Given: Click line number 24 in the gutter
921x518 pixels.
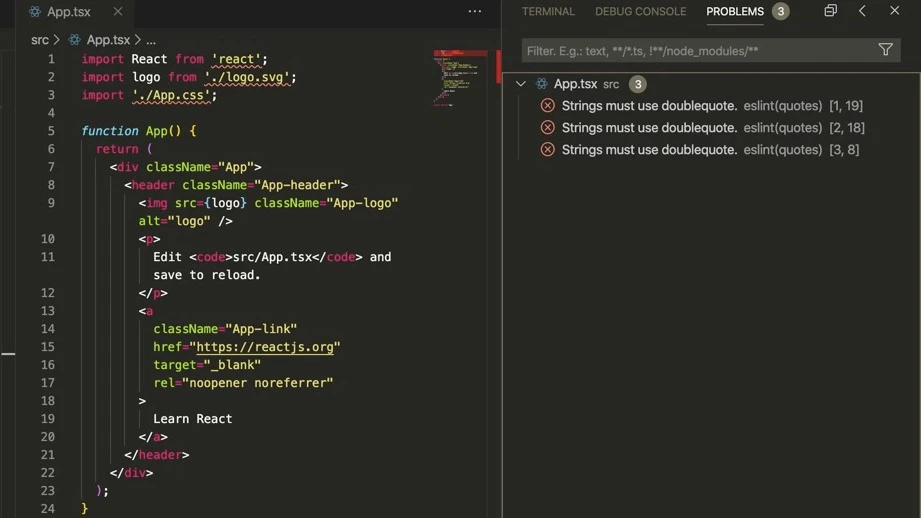Looking at the screenshot, I should [48, 509].
